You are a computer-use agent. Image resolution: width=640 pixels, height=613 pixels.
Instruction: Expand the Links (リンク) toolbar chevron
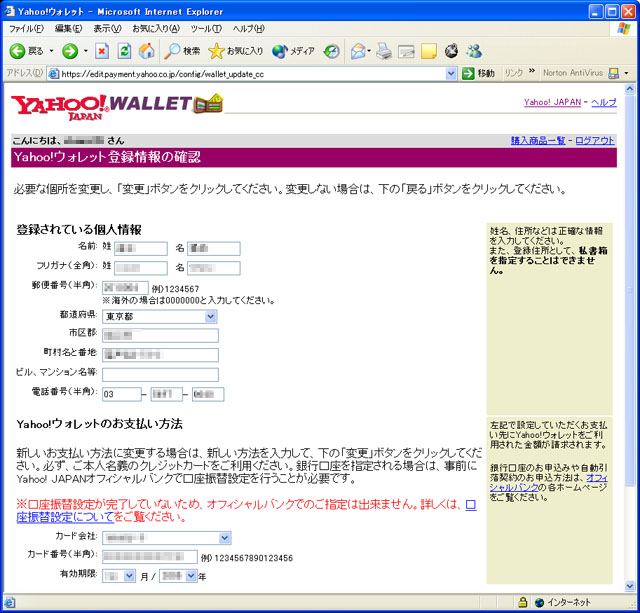[x=532, y=71]
